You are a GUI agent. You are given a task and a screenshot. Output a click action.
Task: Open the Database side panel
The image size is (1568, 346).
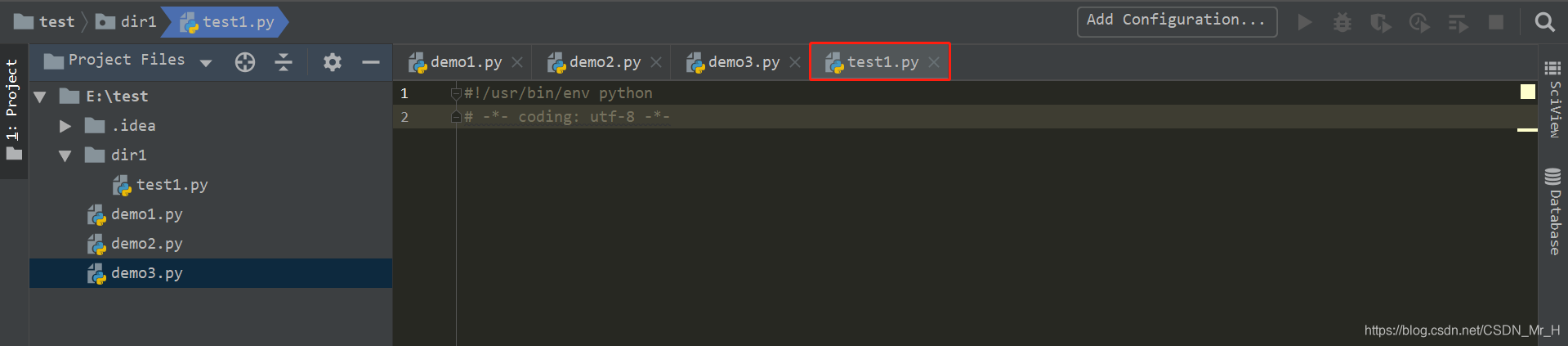[1553, 212]
